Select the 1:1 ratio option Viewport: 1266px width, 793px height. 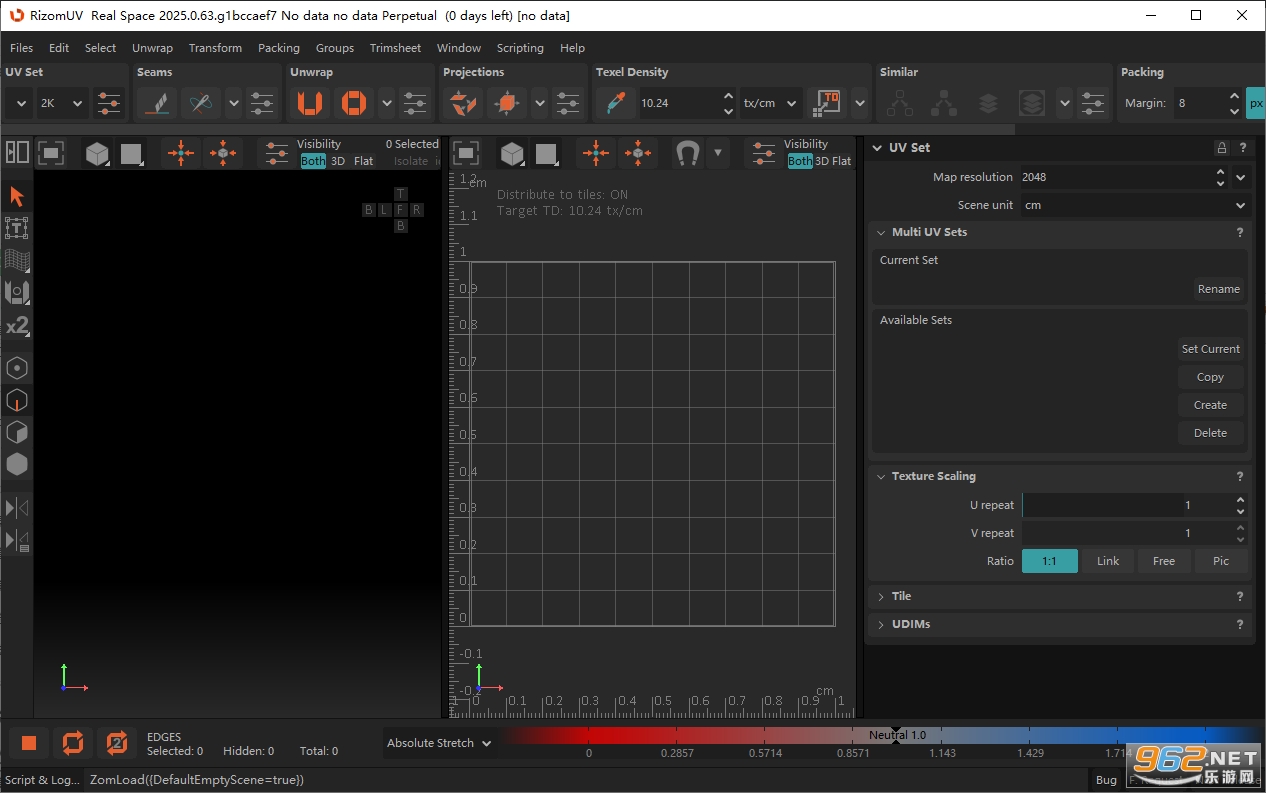(x=1050, y=561)
